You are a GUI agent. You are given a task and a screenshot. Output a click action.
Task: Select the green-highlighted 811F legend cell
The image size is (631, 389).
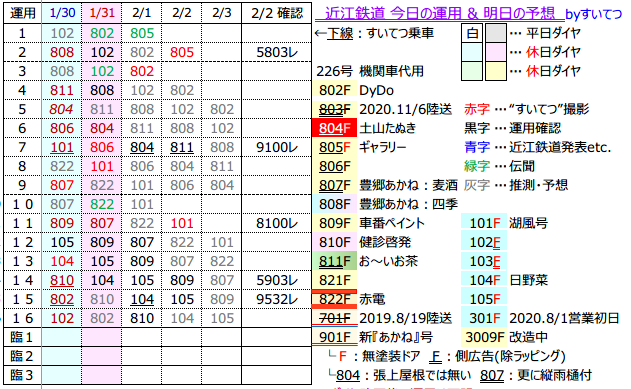[x=334, y=261]
